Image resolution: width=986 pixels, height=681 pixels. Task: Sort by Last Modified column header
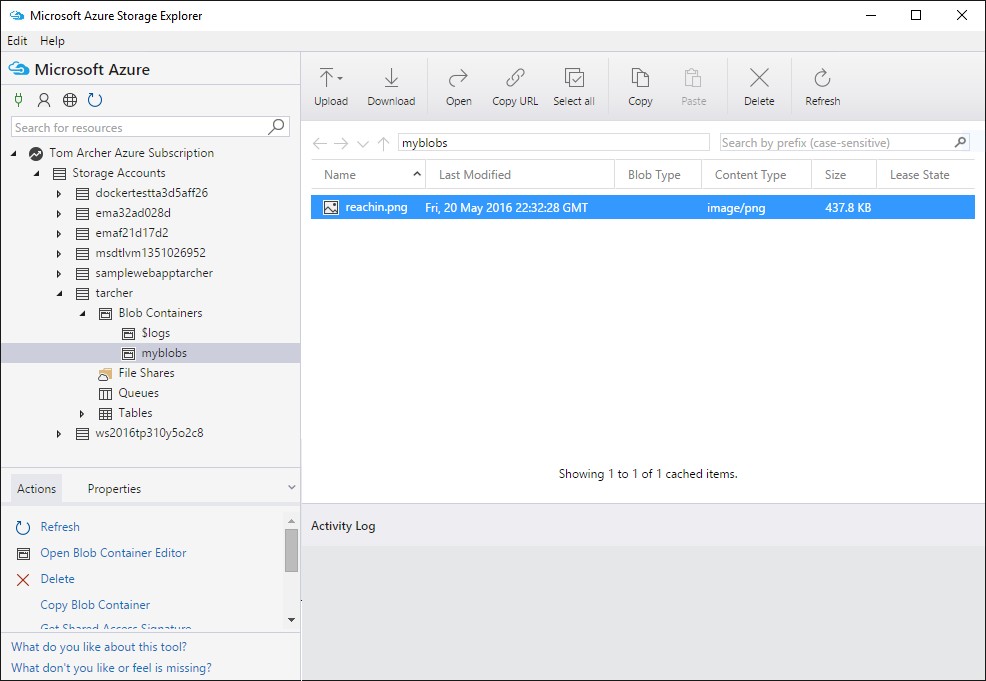(520, 175)
